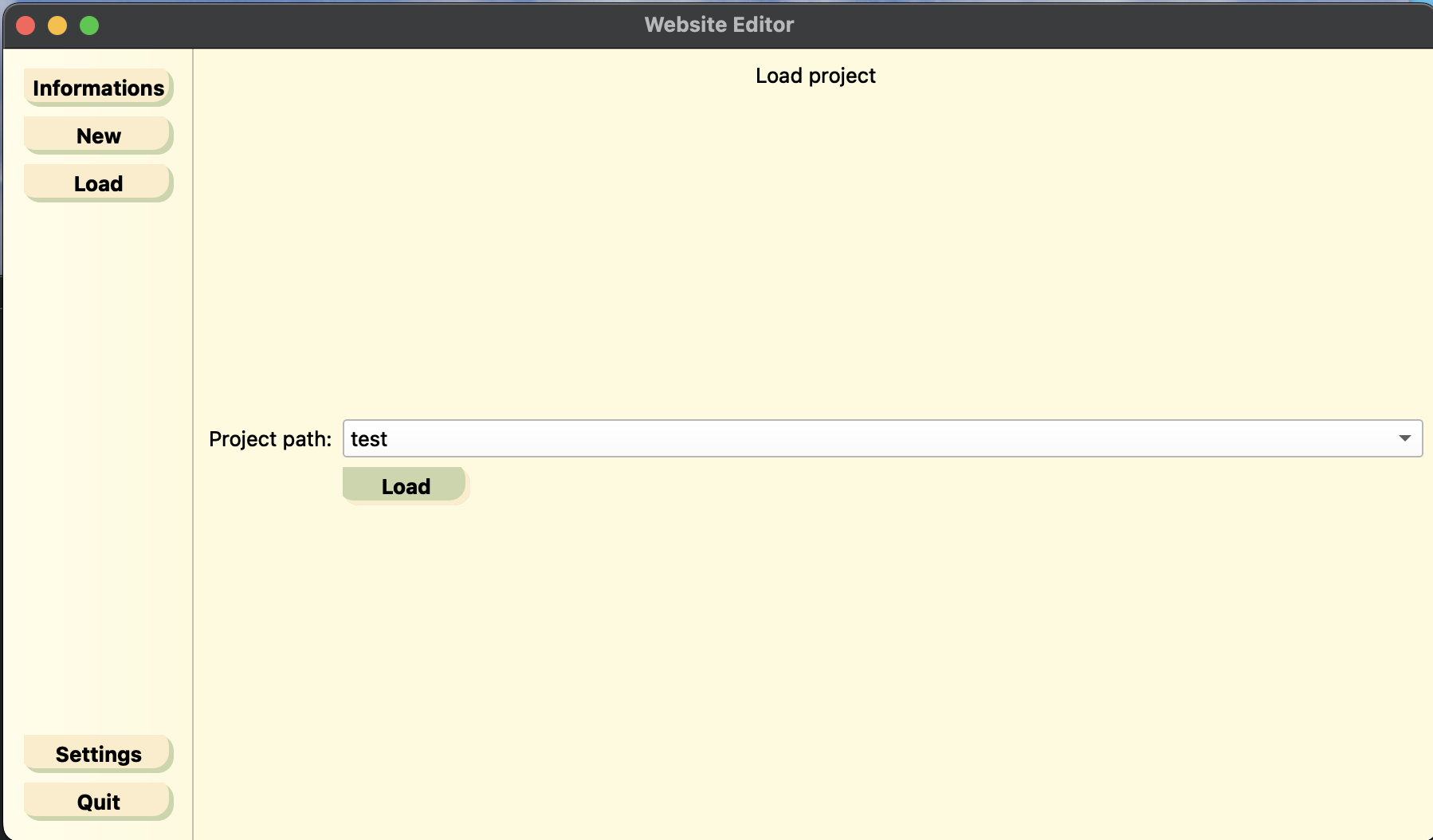This screenshot has height=840, width=1433.
Task: Click the 'Project path:' label
Action: 269,439
